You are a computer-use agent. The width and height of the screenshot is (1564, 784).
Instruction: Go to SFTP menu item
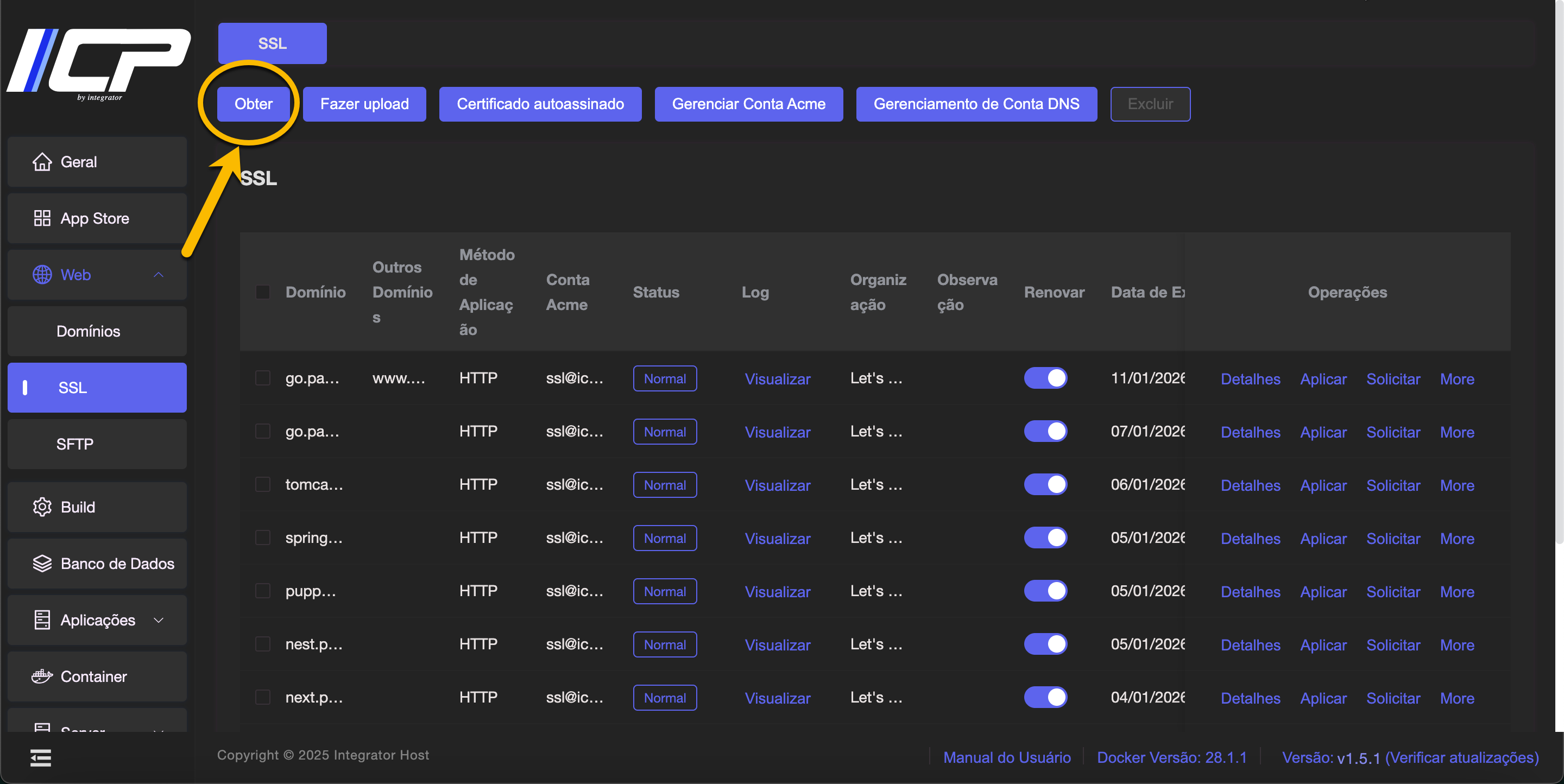coord(75,444)
